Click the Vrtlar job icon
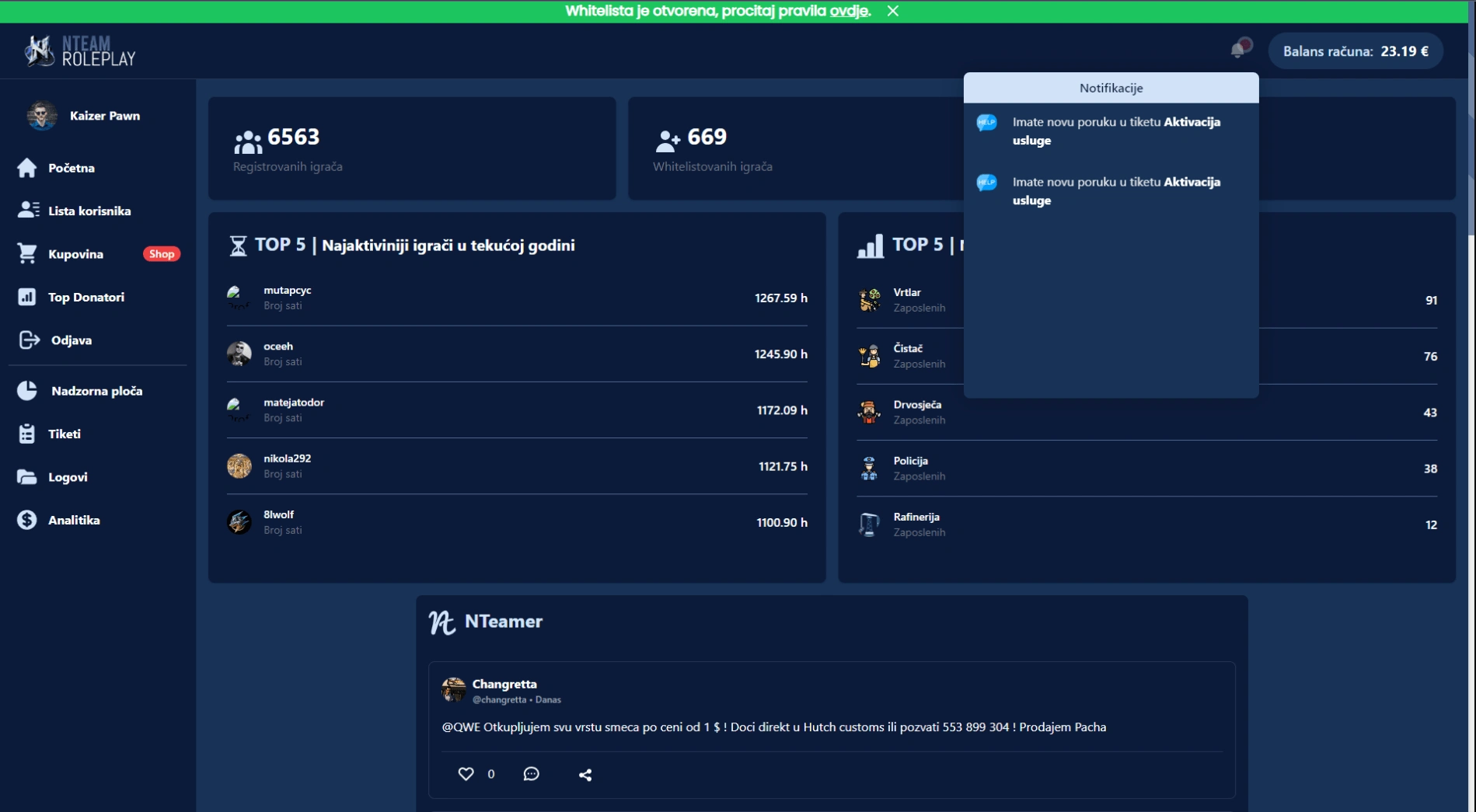 (x=869, y=300)
